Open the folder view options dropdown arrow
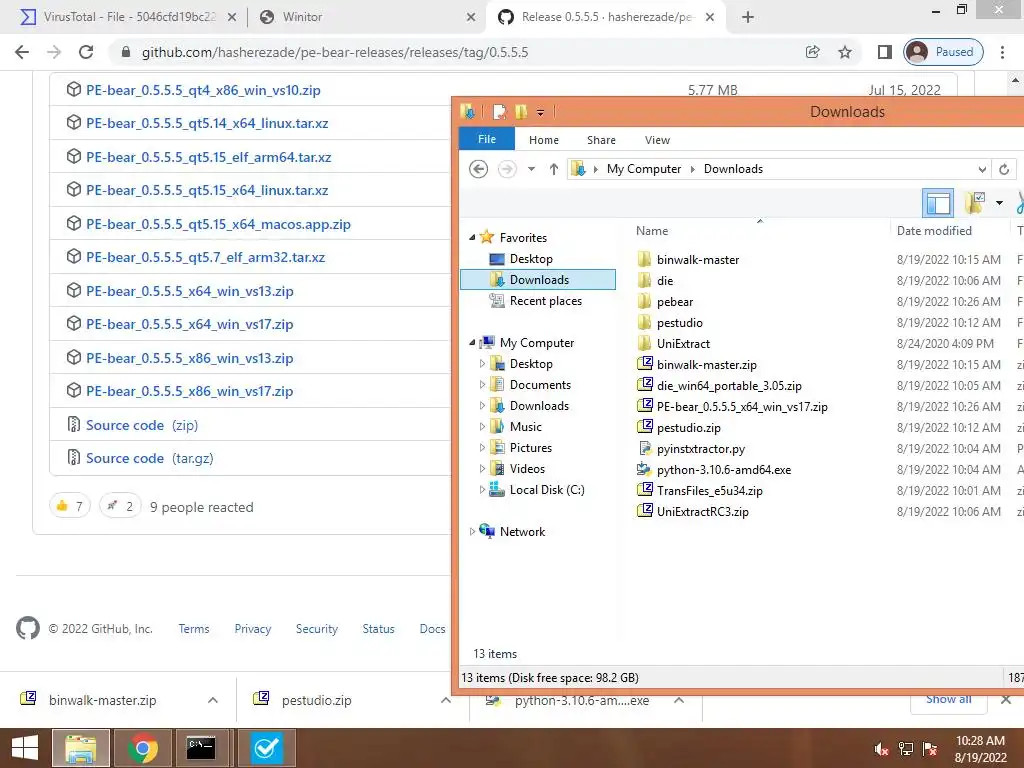 (999, 203)
